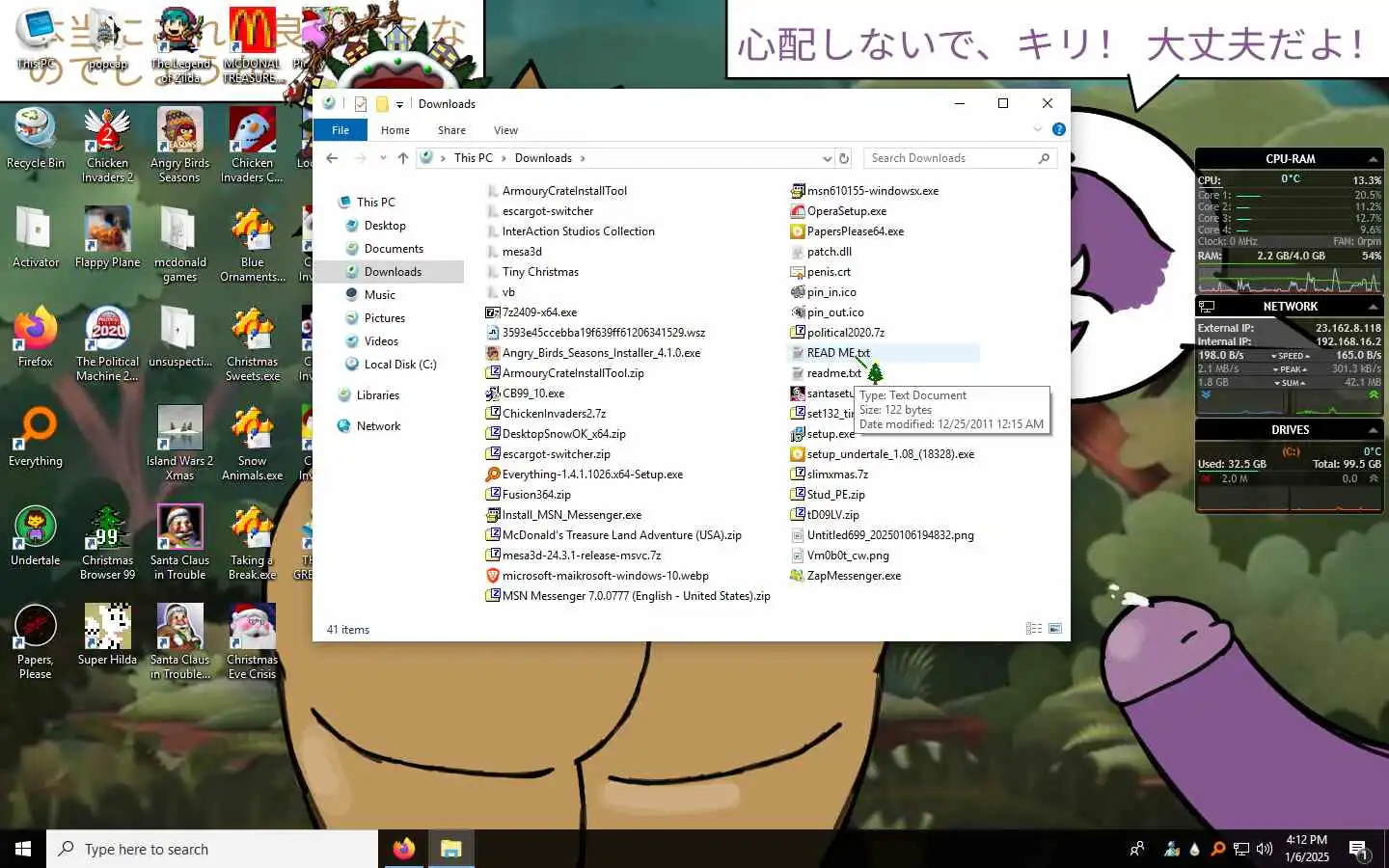Screen dimensions: 1389x868
Task: Select Network in navigation pane
Action: point(378,426)
